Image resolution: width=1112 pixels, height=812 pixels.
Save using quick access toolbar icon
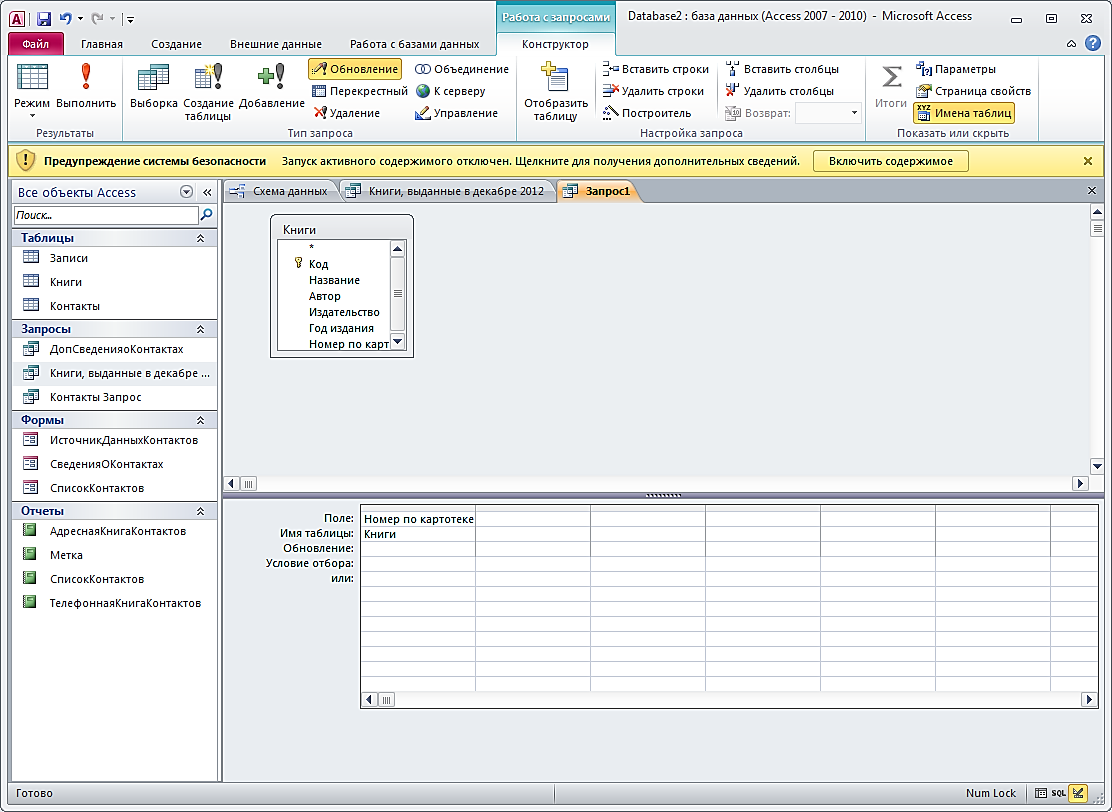[x=43, y=18]
